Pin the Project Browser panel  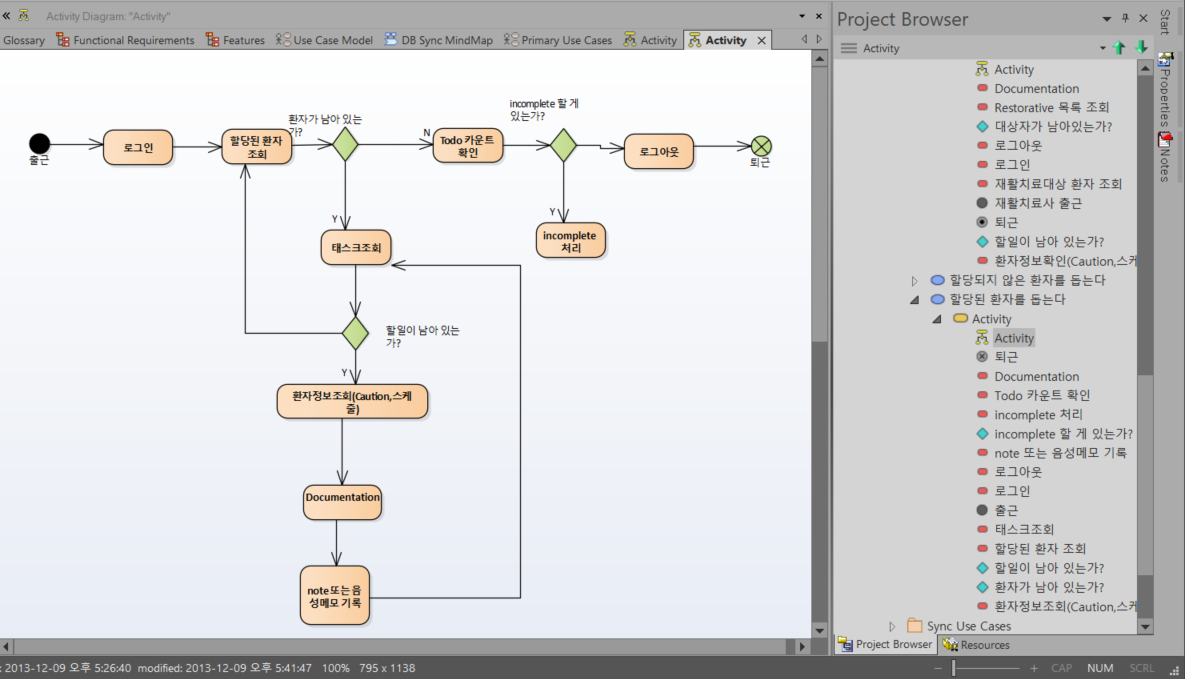click(x=1125, y=18)
